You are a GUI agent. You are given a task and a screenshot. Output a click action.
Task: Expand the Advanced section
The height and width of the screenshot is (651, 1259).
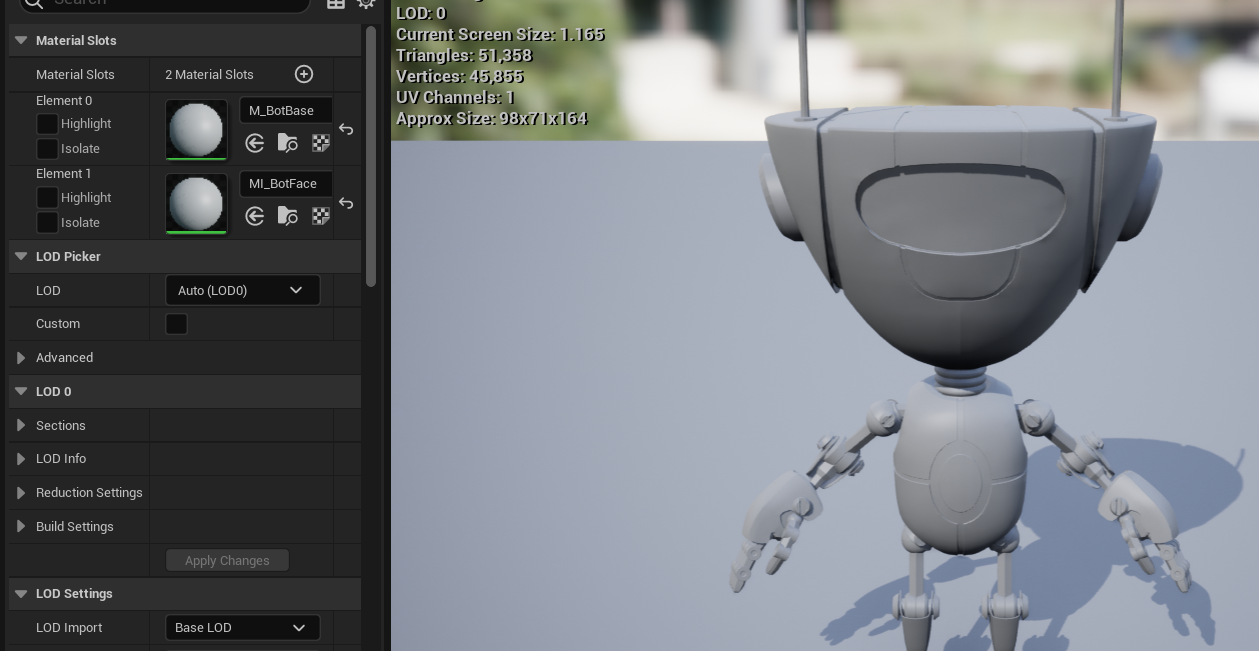[21, 358]
